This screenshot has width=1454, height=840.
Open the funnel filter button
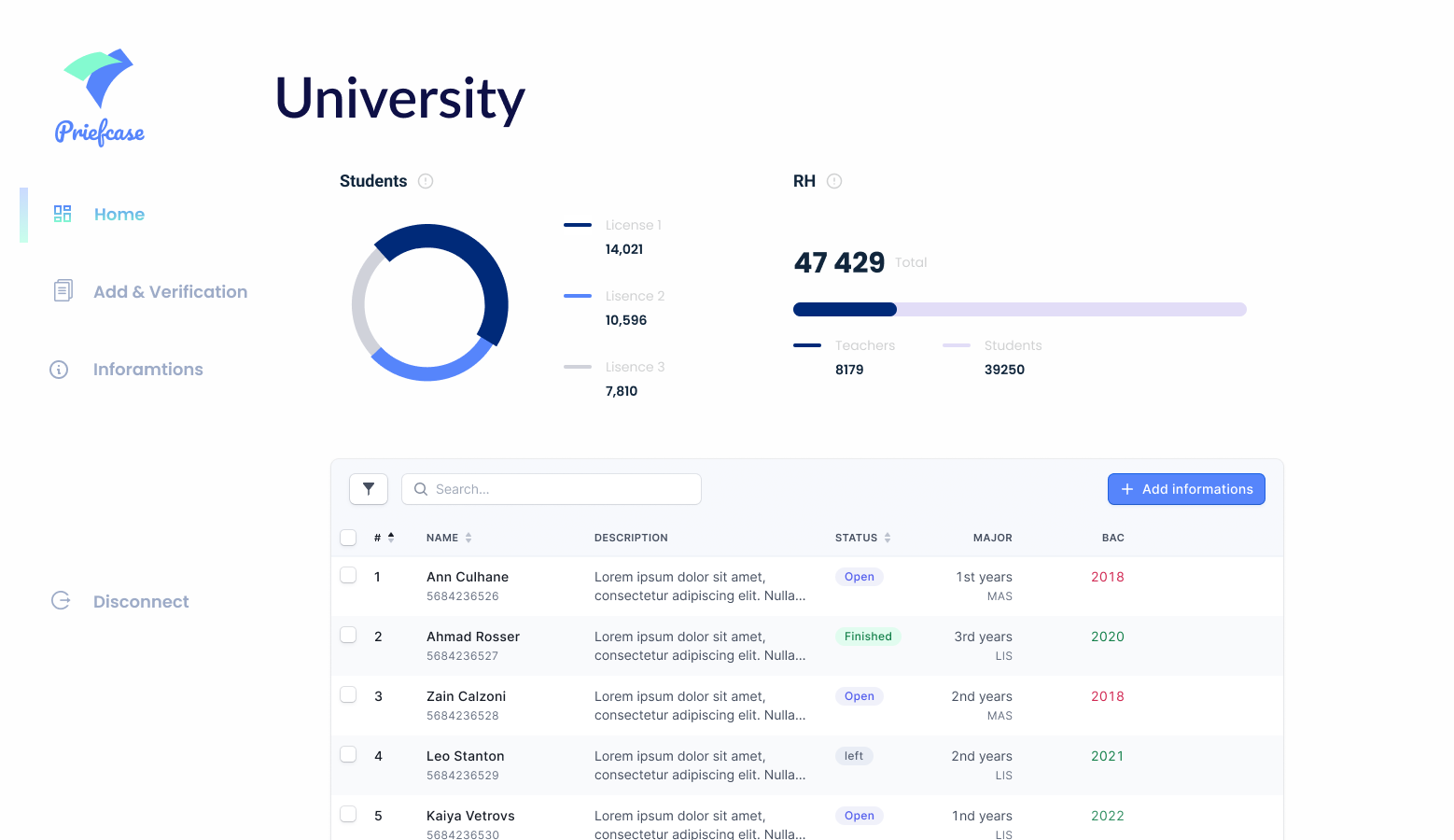pos(369,489)
